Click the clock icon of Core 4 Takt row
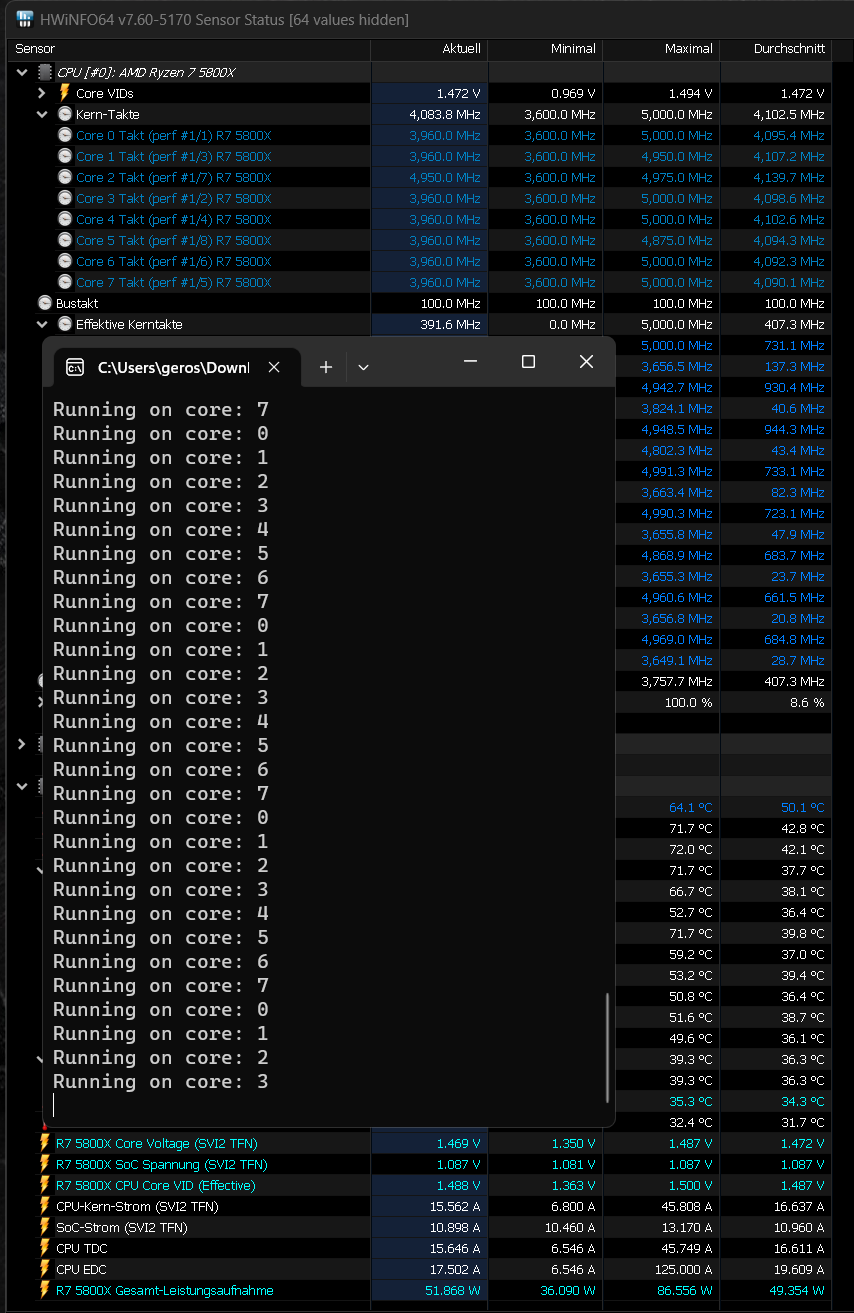 point(65,219)
